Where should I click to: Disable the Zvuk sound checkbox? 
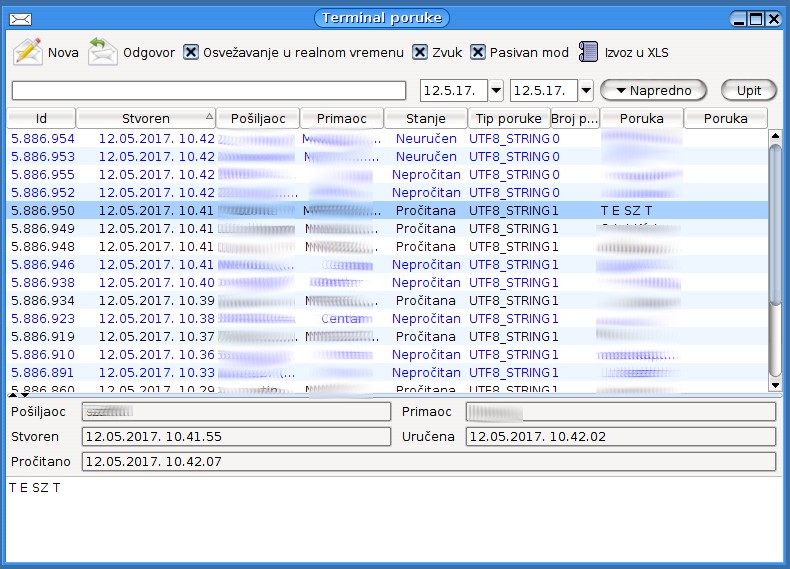[420, 52]
